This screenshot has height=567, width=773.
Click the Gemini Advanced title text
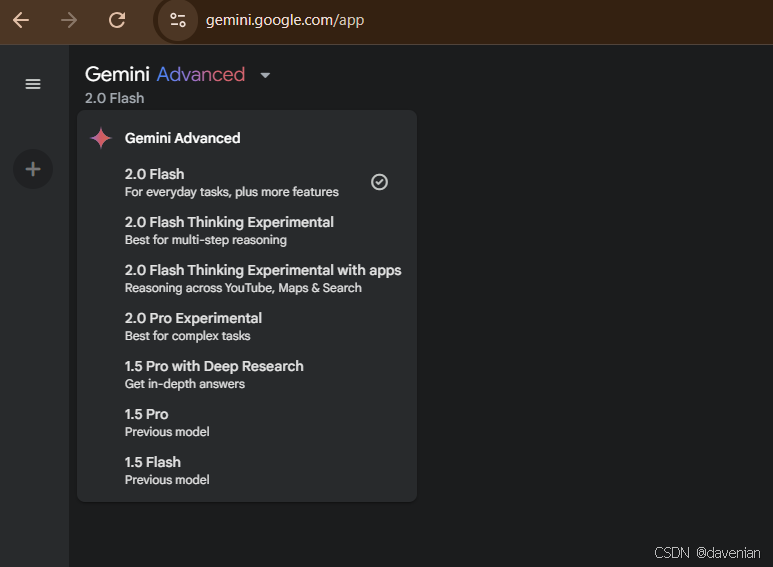click(165, 74)
